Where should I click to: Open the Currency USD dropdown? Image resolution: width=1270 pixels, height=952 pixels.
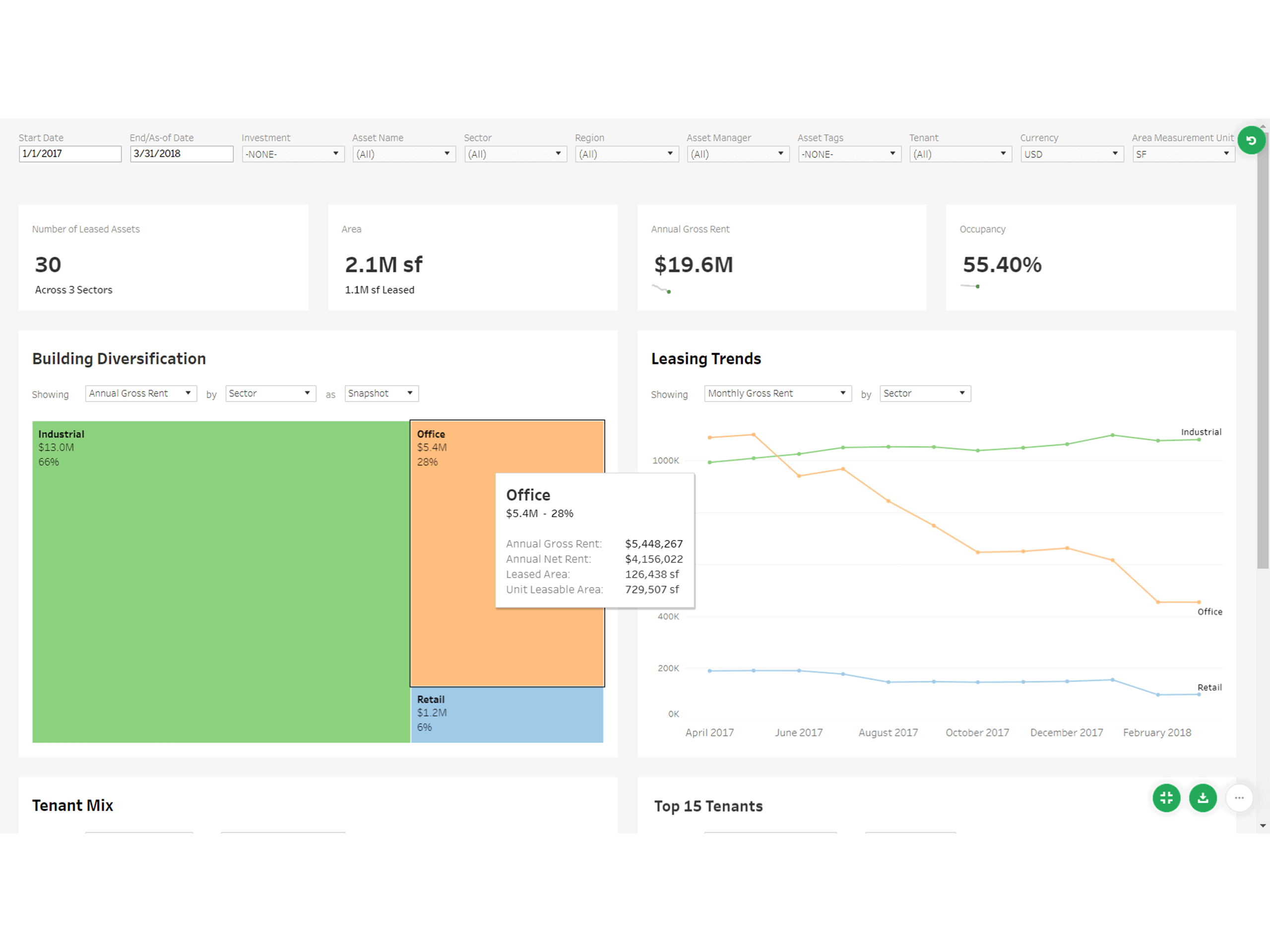[1072, 154]
